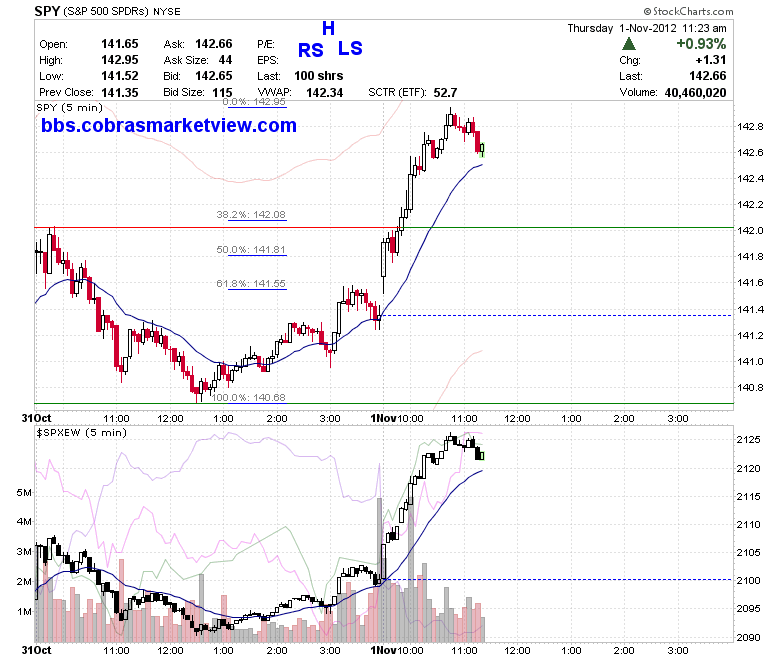The image size is (780, 659).
Task: Click the +0.93% percent change value
Action: click(701, 44)
